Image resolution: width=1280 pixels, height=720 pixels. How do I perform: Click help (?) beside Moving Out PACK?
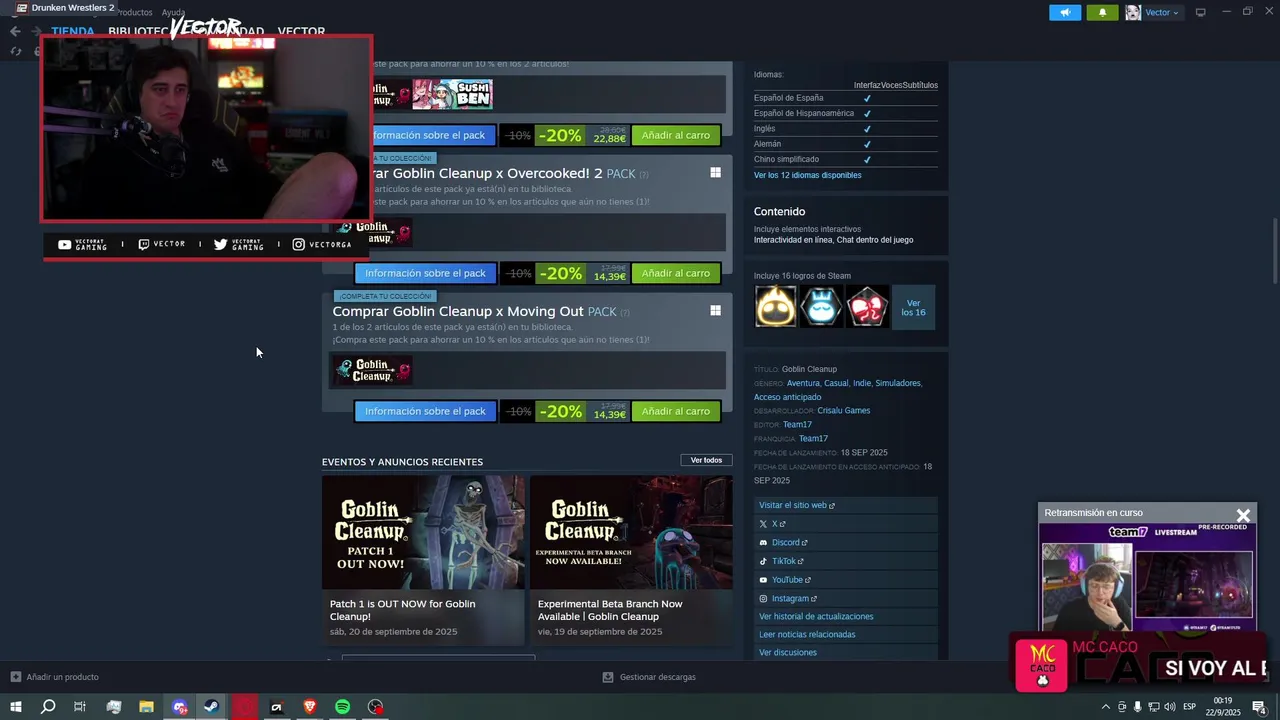point(625,312)
